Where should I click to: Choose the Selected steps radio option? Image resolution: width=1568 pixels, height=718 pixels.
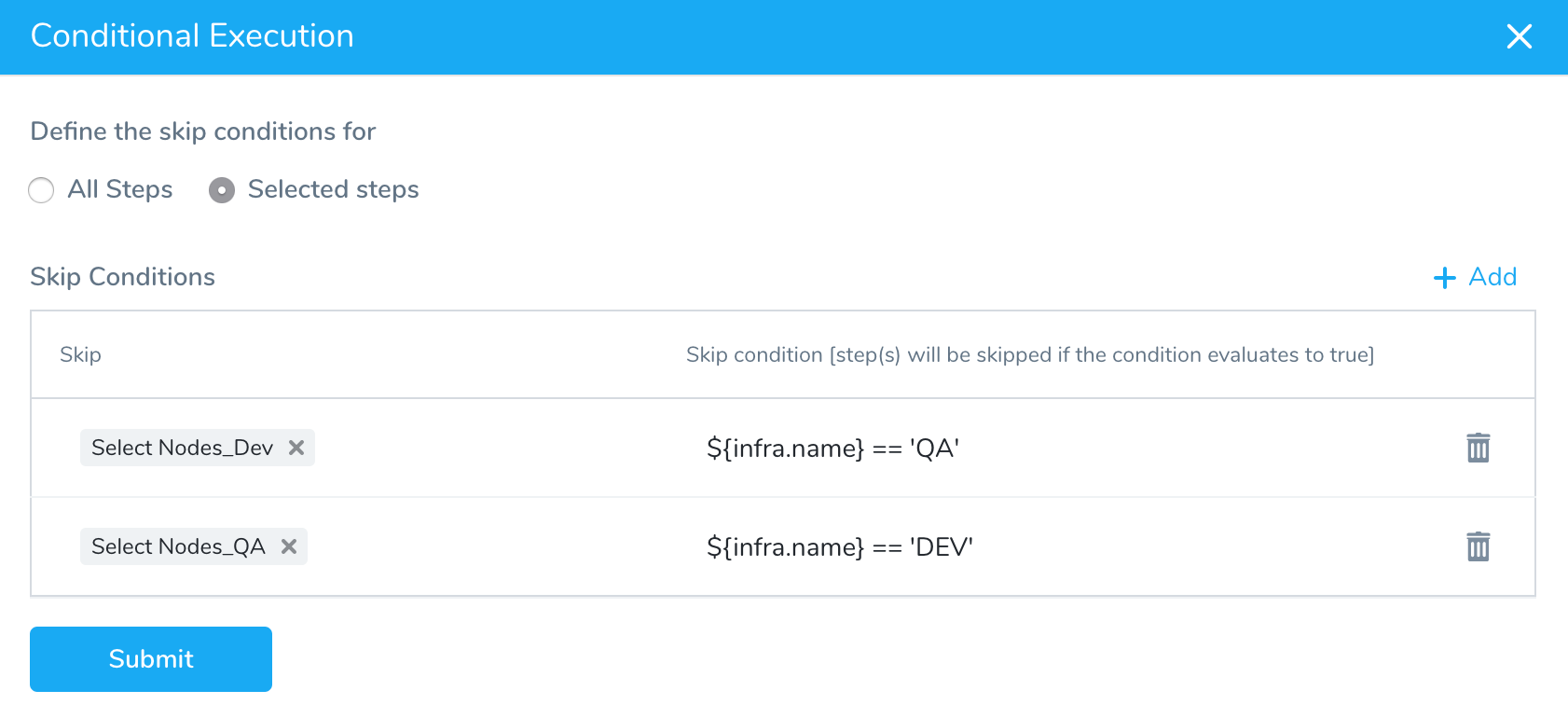pos(222,190)
